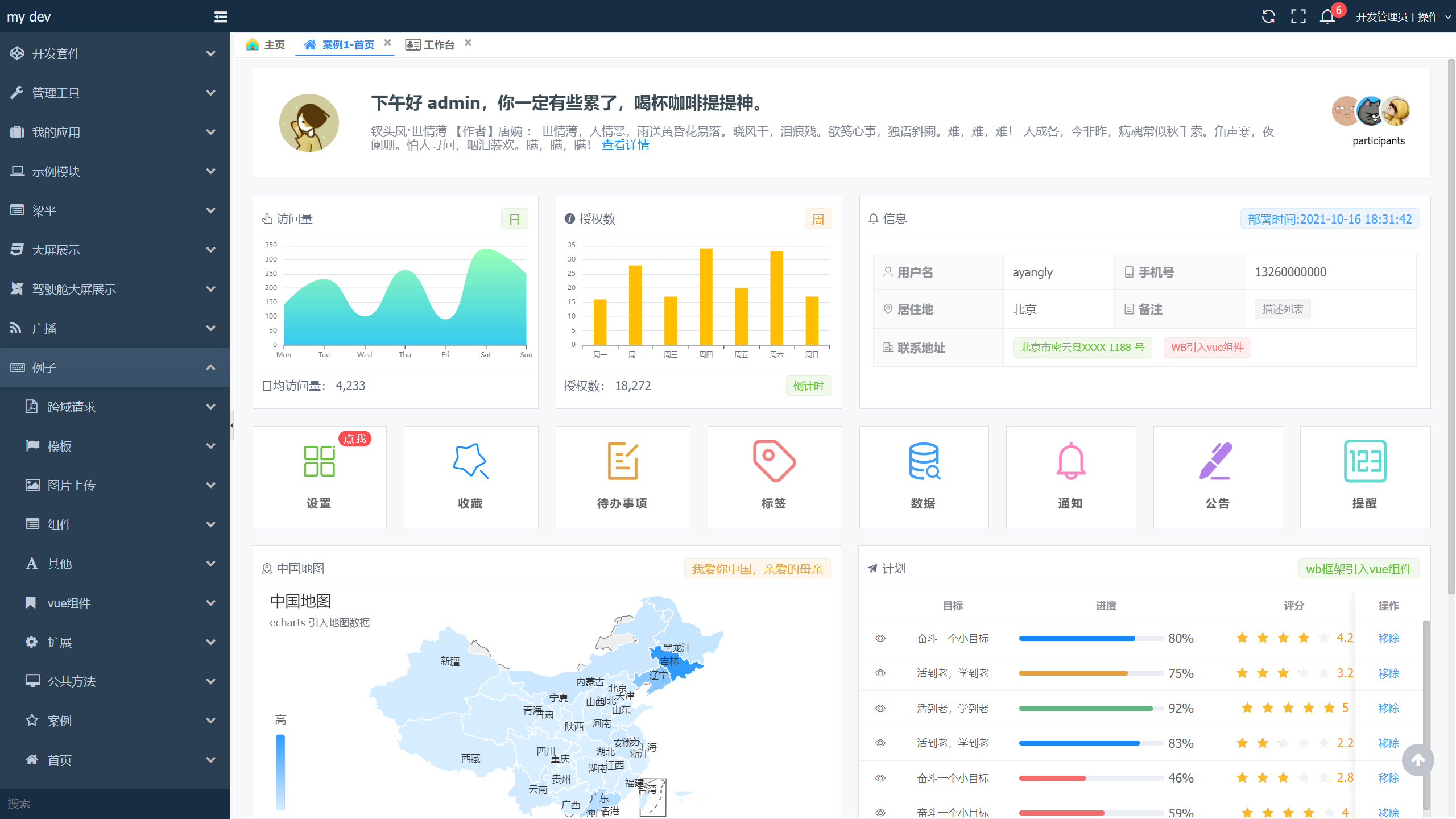Image resolution: width=1456 pixels, height=819 pixels.
Task: Switch to the 主页 tab
Action: click(265, 44)
